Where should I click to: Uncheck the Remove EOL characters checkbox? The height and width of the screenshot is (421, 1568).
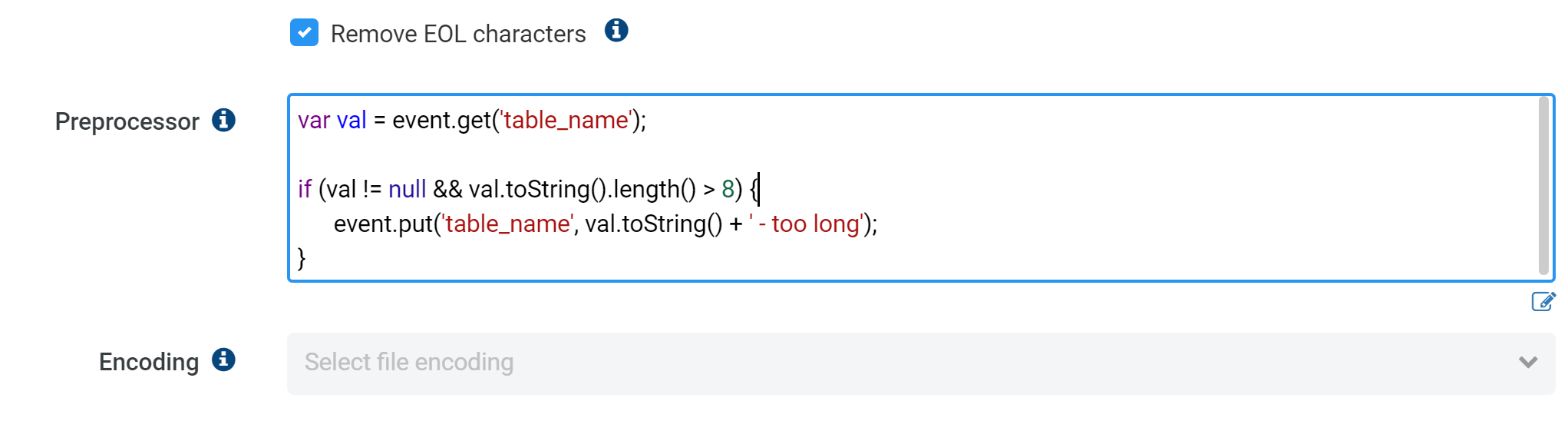click(x=304, y=32)
